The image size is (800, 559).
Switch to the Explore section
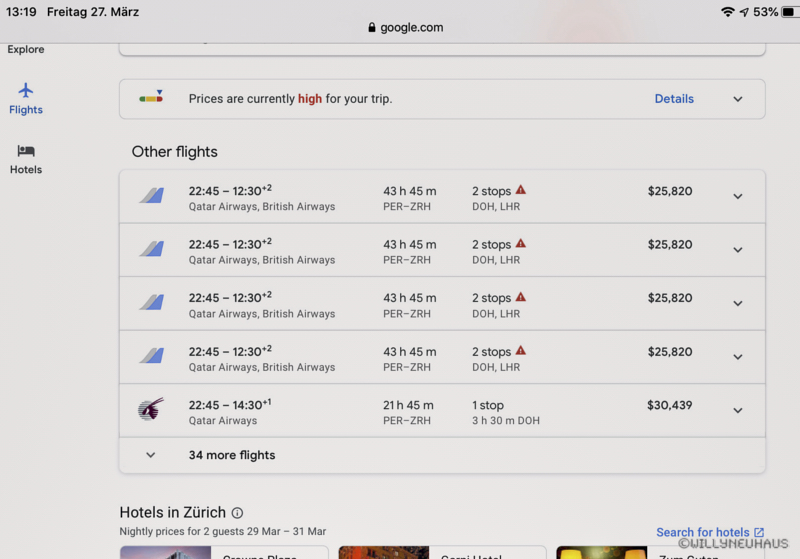pos(26,49)
